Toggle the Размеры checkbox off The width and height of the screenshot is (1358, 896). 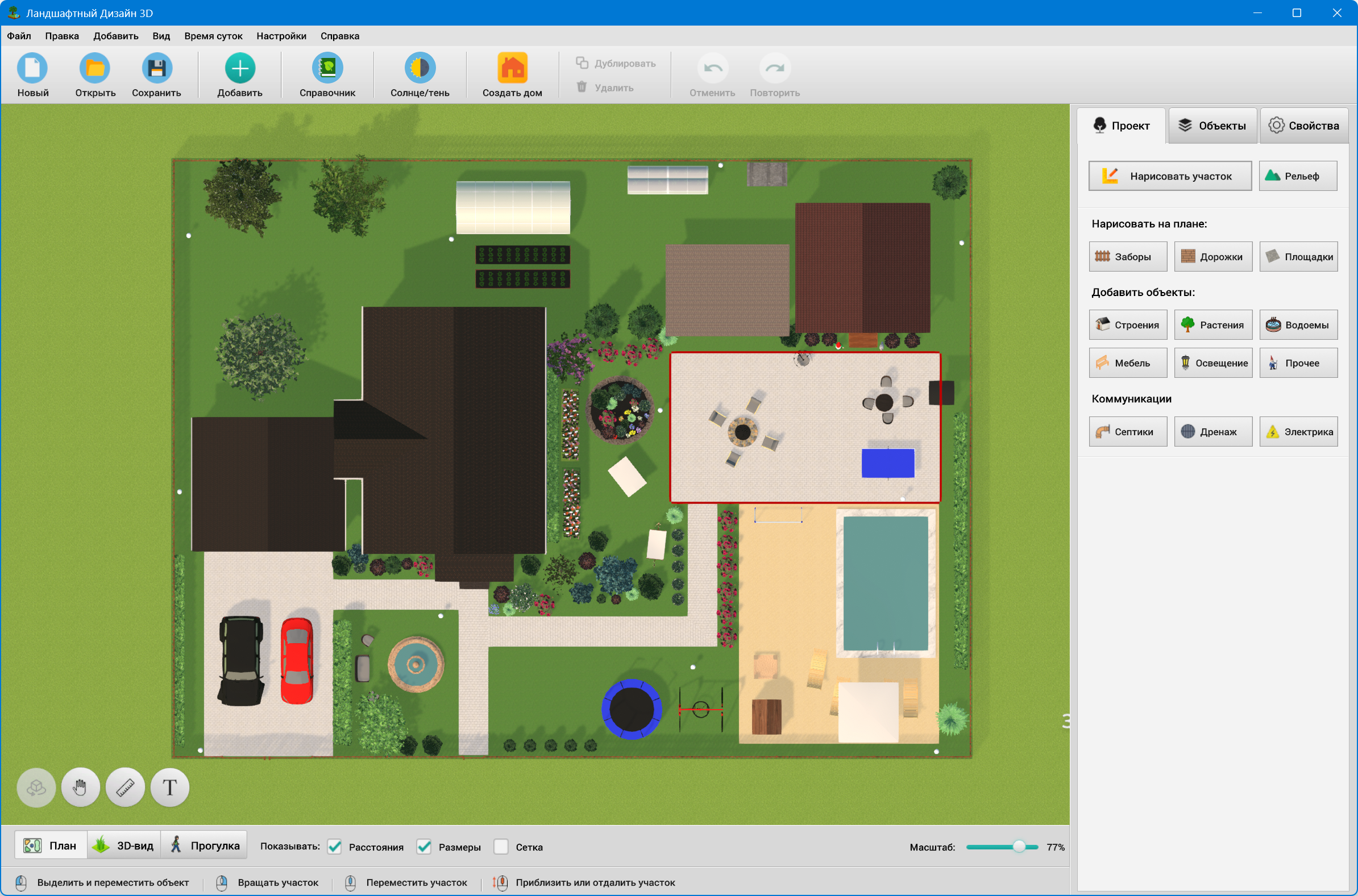point(424,847)
